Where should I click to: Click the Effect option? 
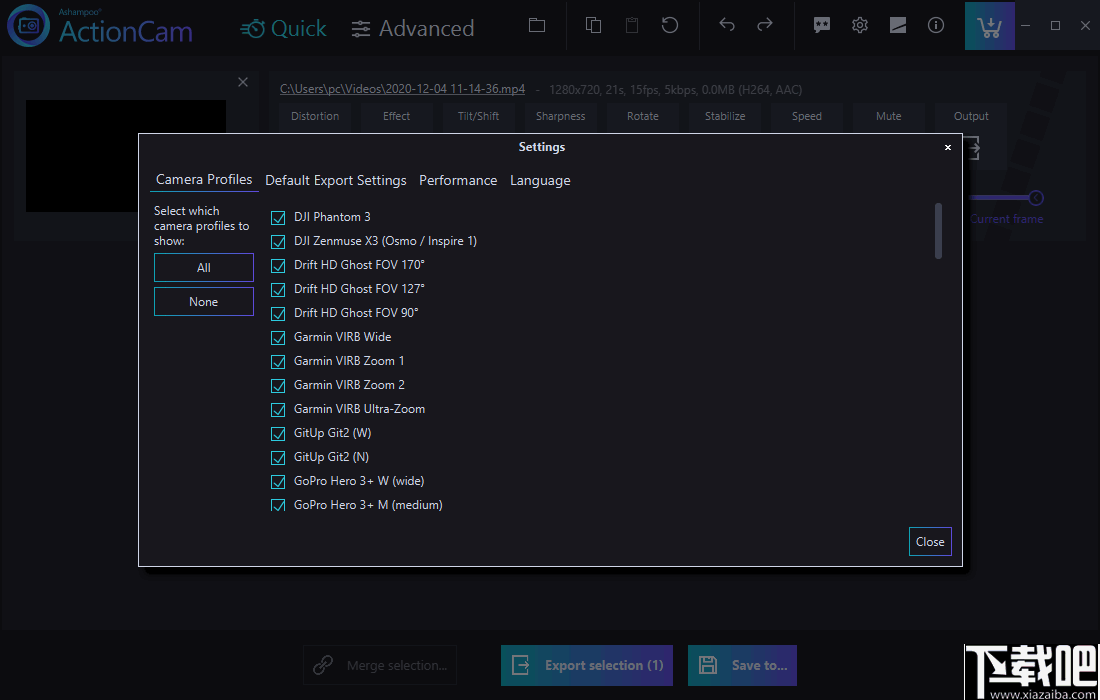tap(396, 116)
